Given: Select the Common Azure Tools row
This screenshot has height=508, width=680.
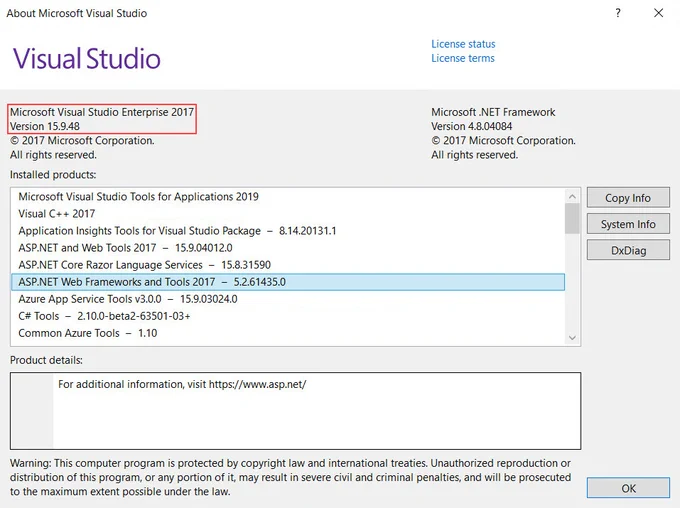Looking at the screenshot, I should 288,333.
